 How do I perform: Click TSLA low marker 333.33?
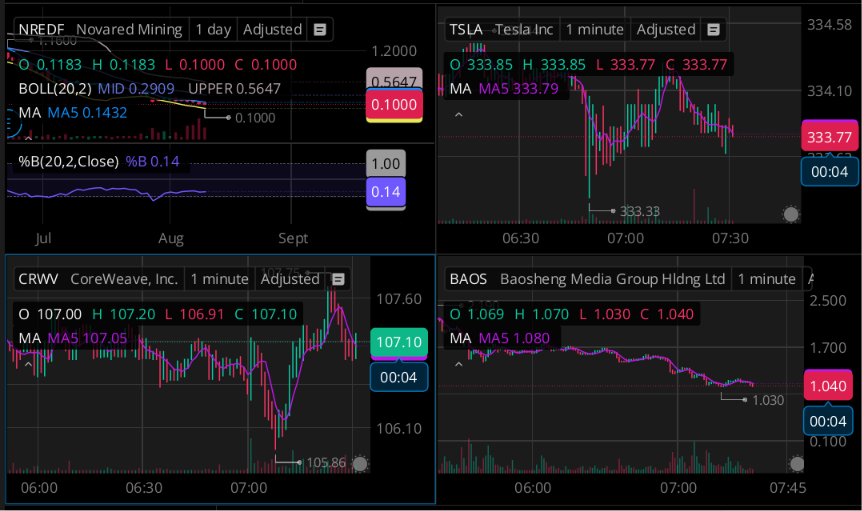pyautogui.click(x=640, y=212)
